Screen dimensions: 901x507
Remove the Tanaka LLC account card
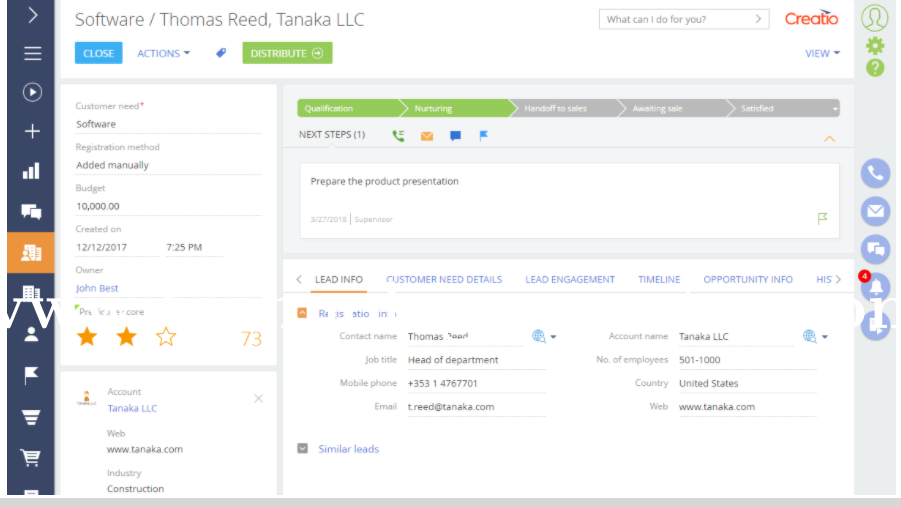click(259, 398)
